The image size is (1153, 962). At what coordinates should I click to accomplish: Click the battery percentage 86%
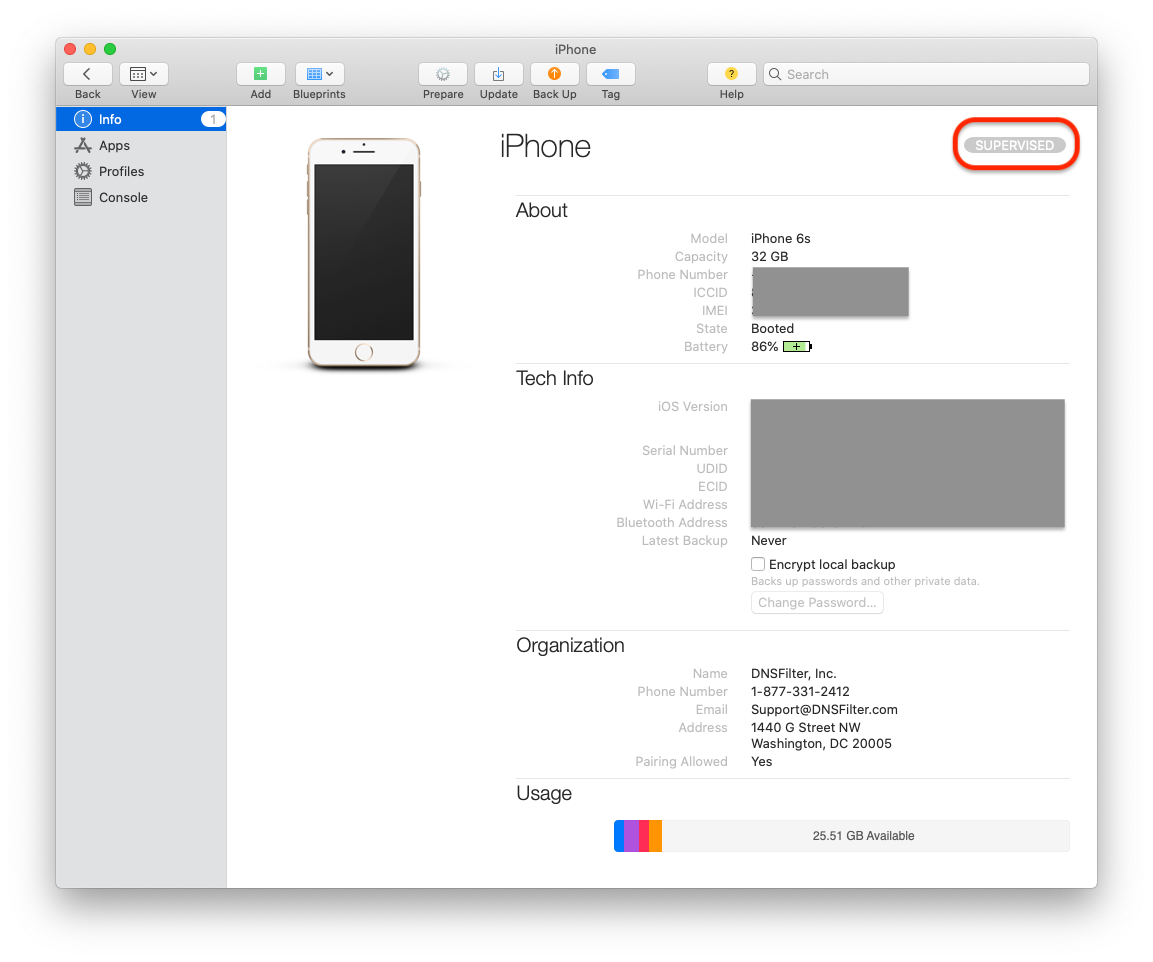(x=764, y=346)
